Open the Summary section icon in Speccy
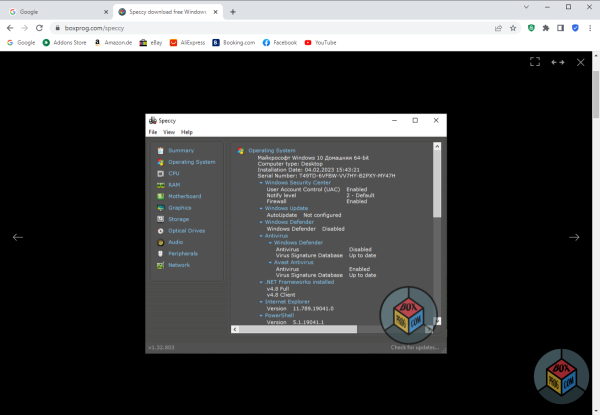The width and height of the screenshot is (600, 415). (160, 151)
